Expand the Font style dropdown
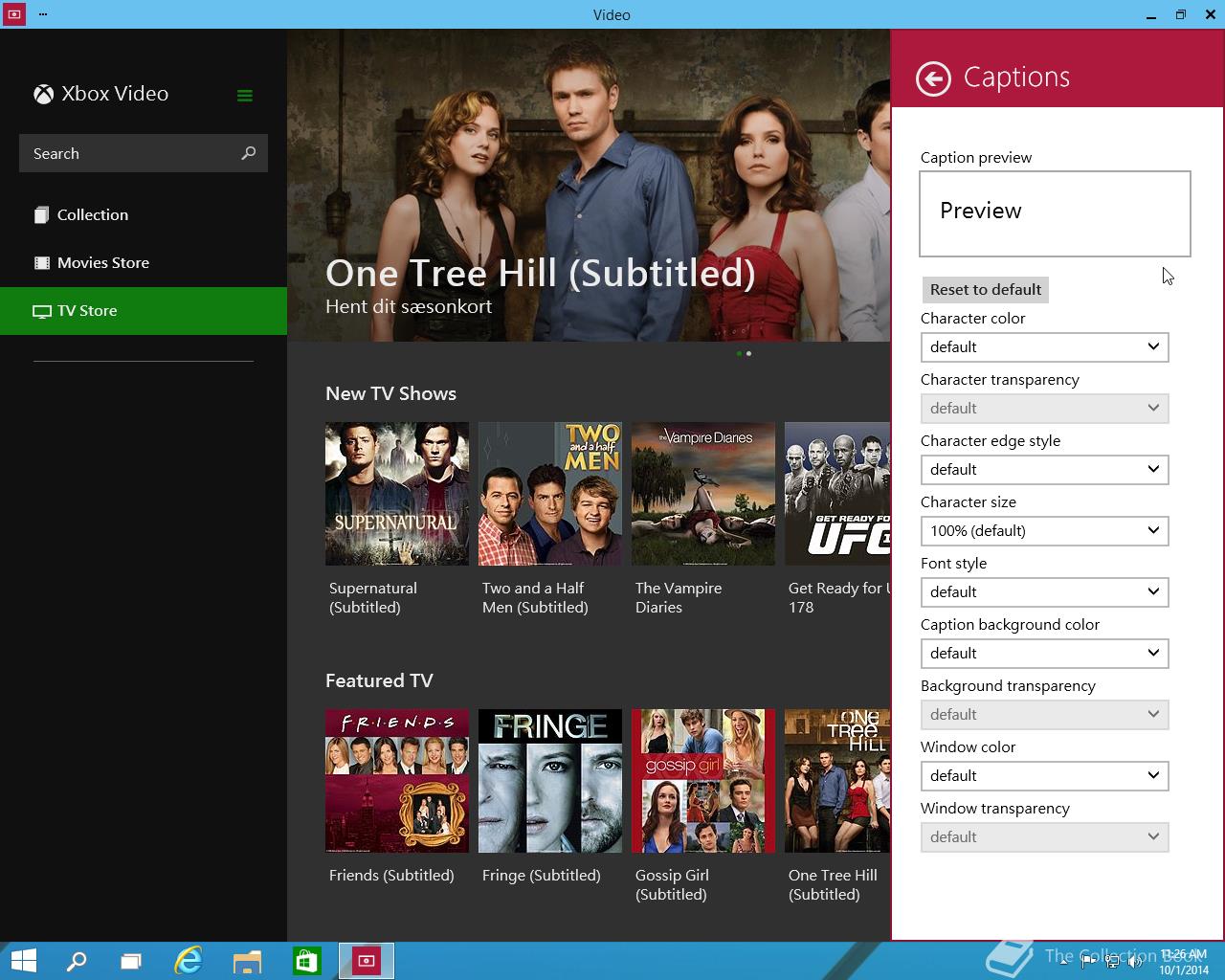The image size is (1225, 980). pyautogui.click(x=1044, y=591)
